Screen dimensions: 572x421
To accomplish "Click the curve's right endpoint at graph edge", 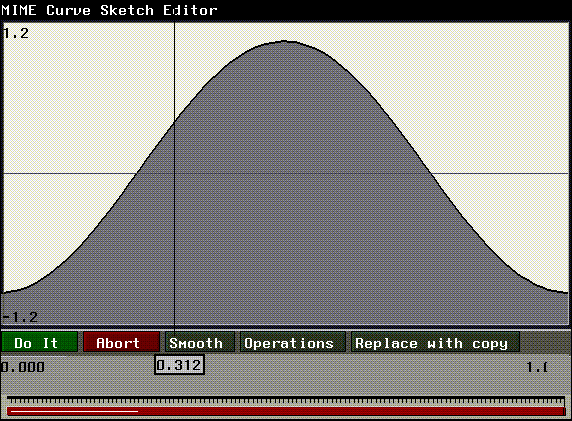I will point(567,292).
